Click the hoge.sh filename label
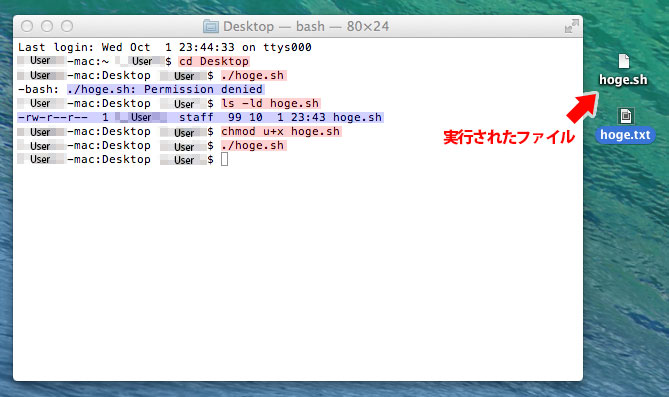 [623, 80]
